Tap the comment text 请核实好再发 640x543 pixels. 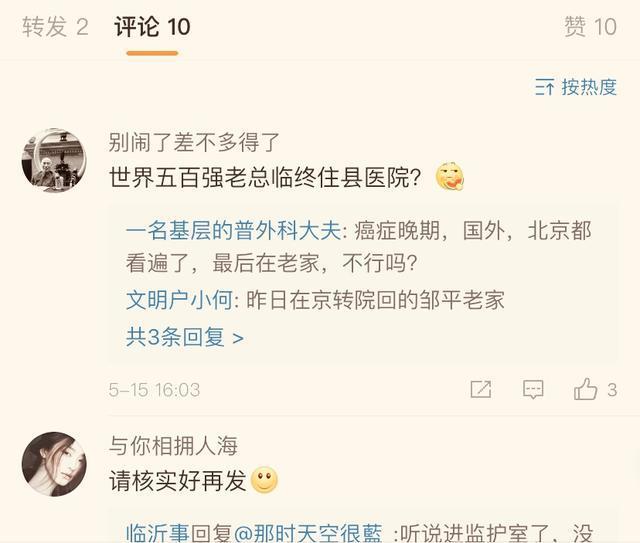coord(178,481)
